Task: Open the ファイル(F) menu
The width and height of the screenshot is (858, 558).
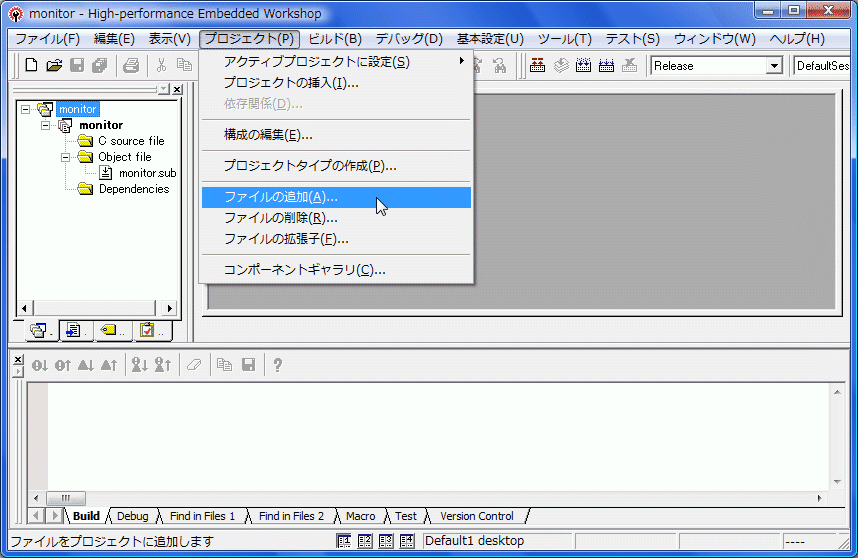Action: (47, 39)
